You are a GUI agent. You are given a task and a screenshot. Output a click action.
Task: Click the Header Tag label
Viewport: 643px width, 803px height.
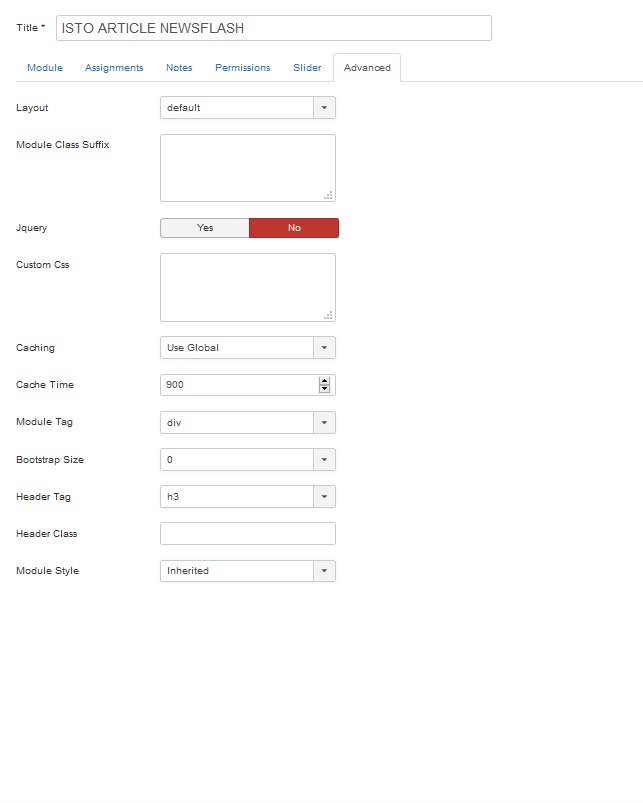[44, 497]
